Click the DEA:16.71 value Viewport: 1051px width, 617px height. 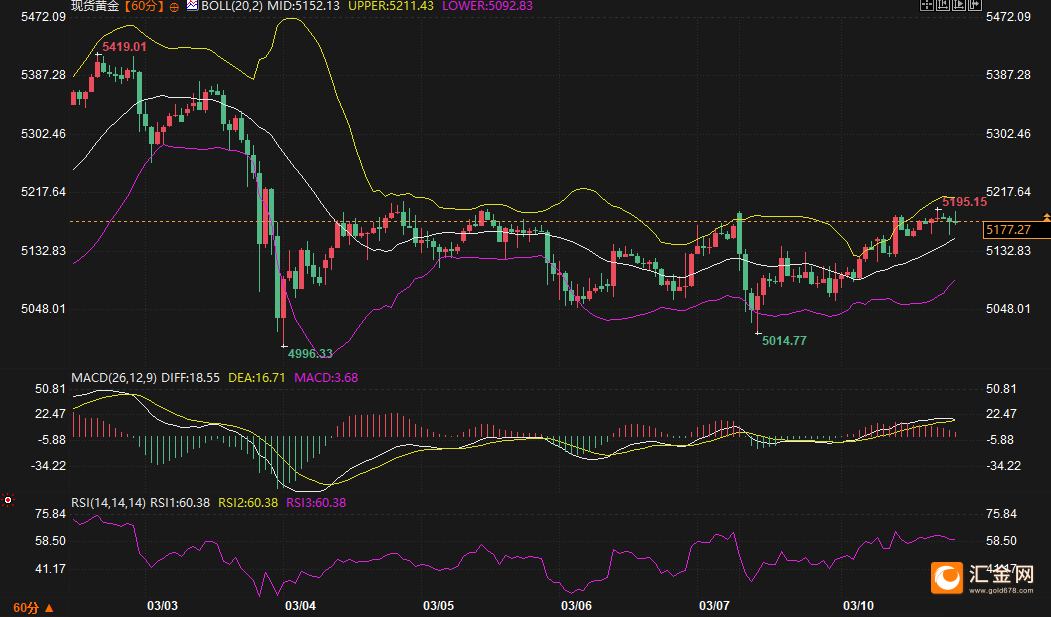click(257, 378)
